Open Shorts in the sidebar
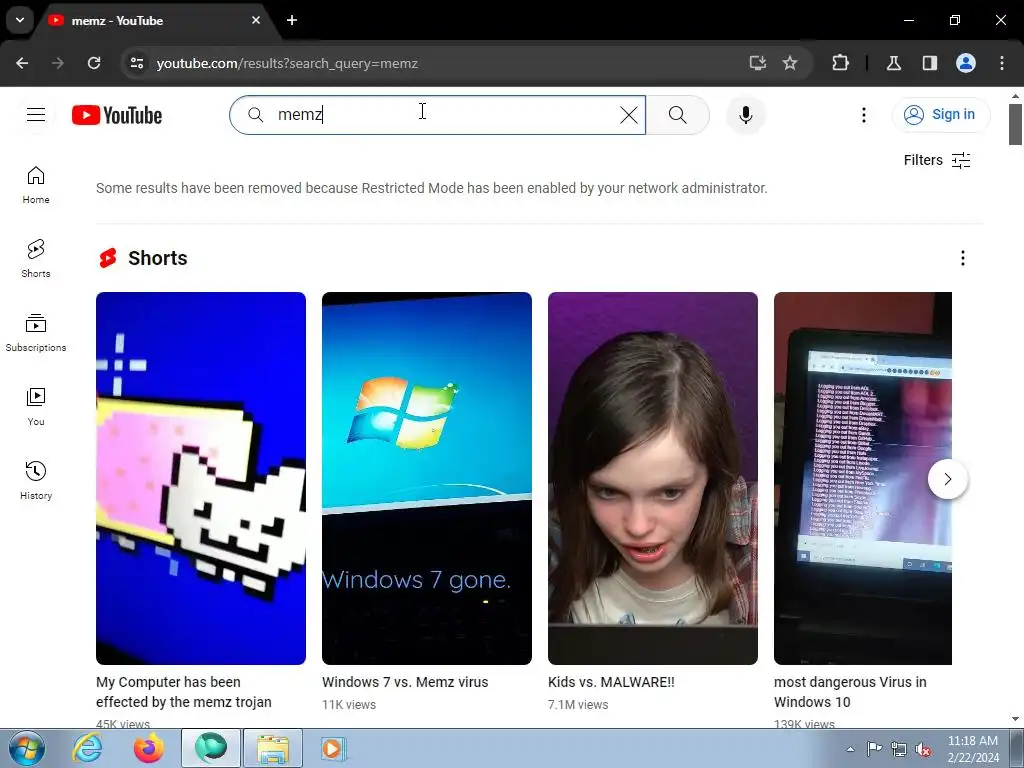1024x768 pixels. click(x=36, y=259)
